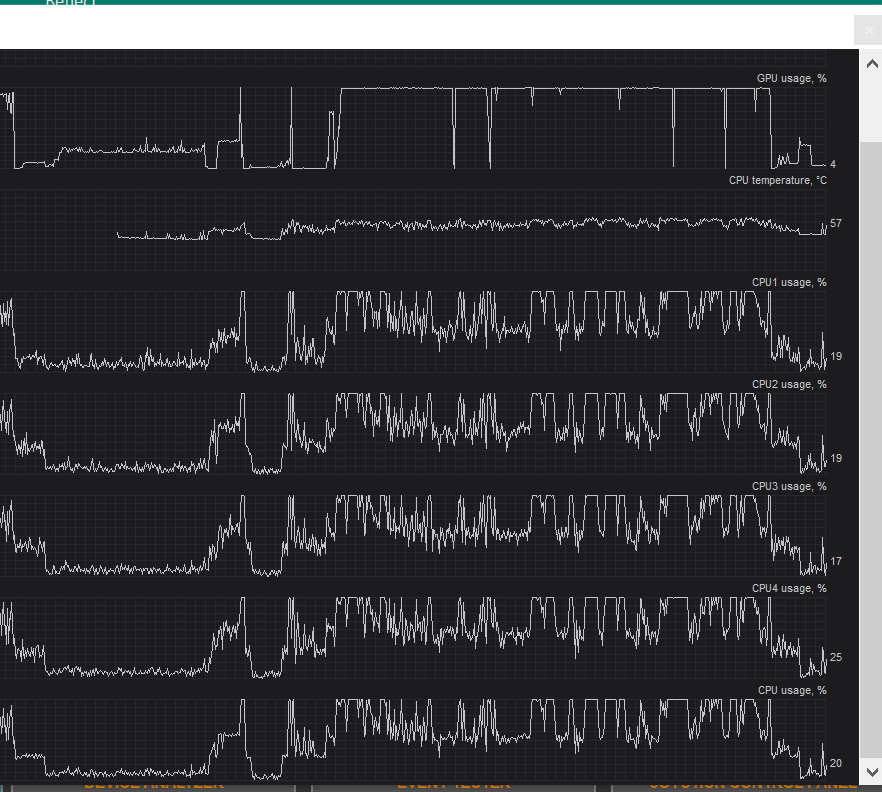882x792 pixels.
Task: Click the overall CPU usage value 20
Action: tap(836, 763)
